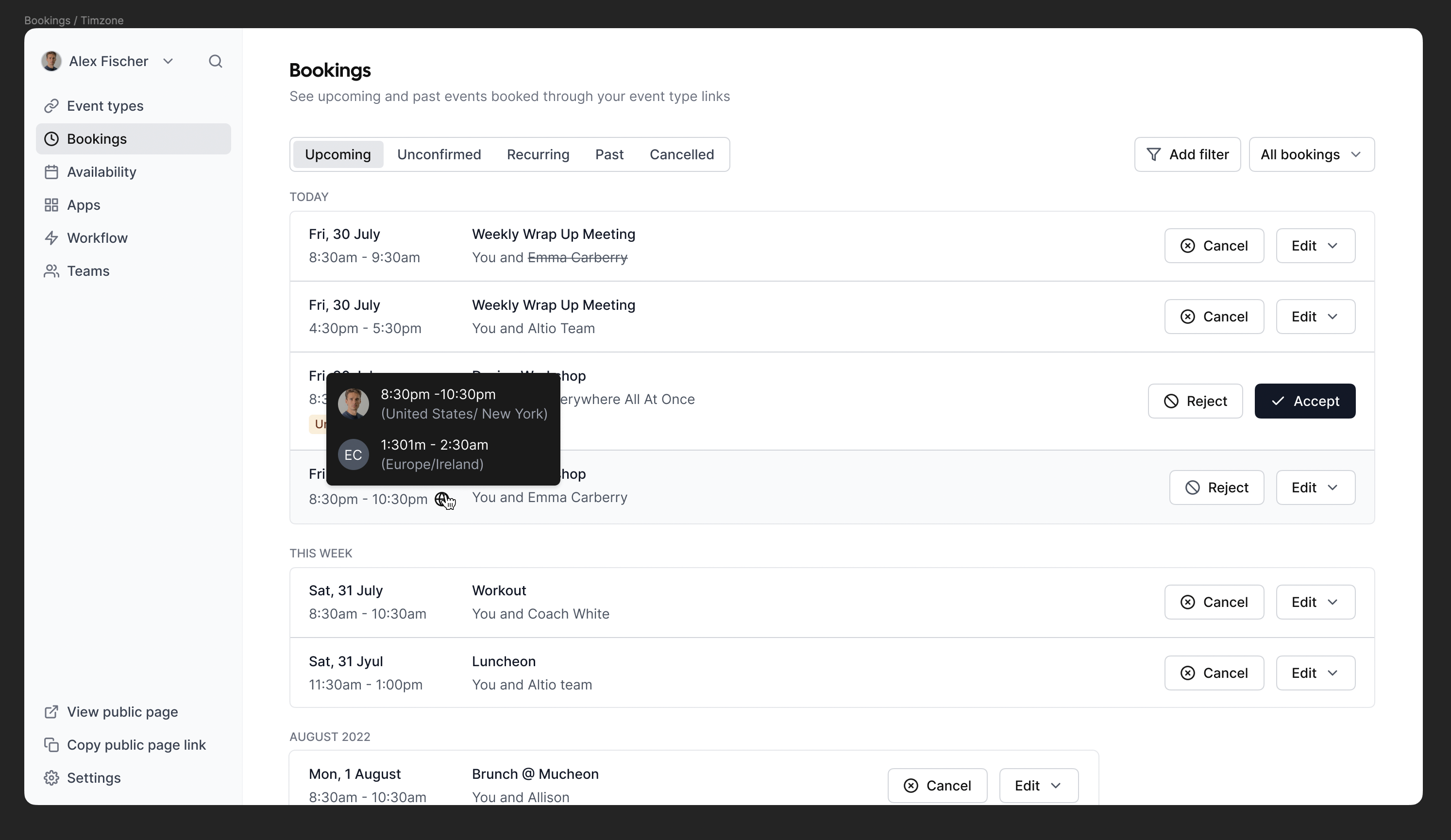Open search via the magnifier icon
The height and width of the screenshot is (840, 1451).
click(215, 61)
